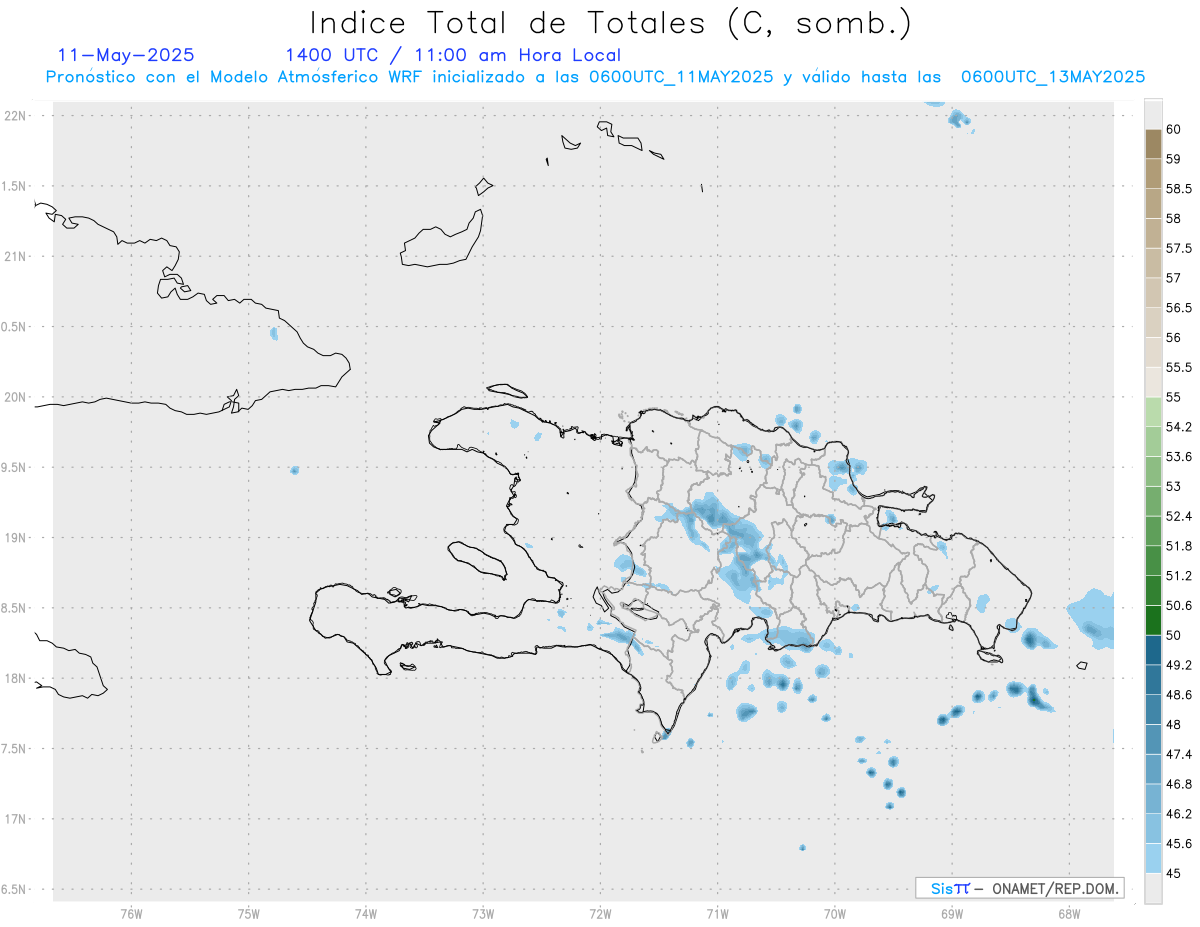Pick the lightest blue swatch between 45 and 45.6
The height and width of the screenshot is (927, 1200).
click(x=1153, y=858)
